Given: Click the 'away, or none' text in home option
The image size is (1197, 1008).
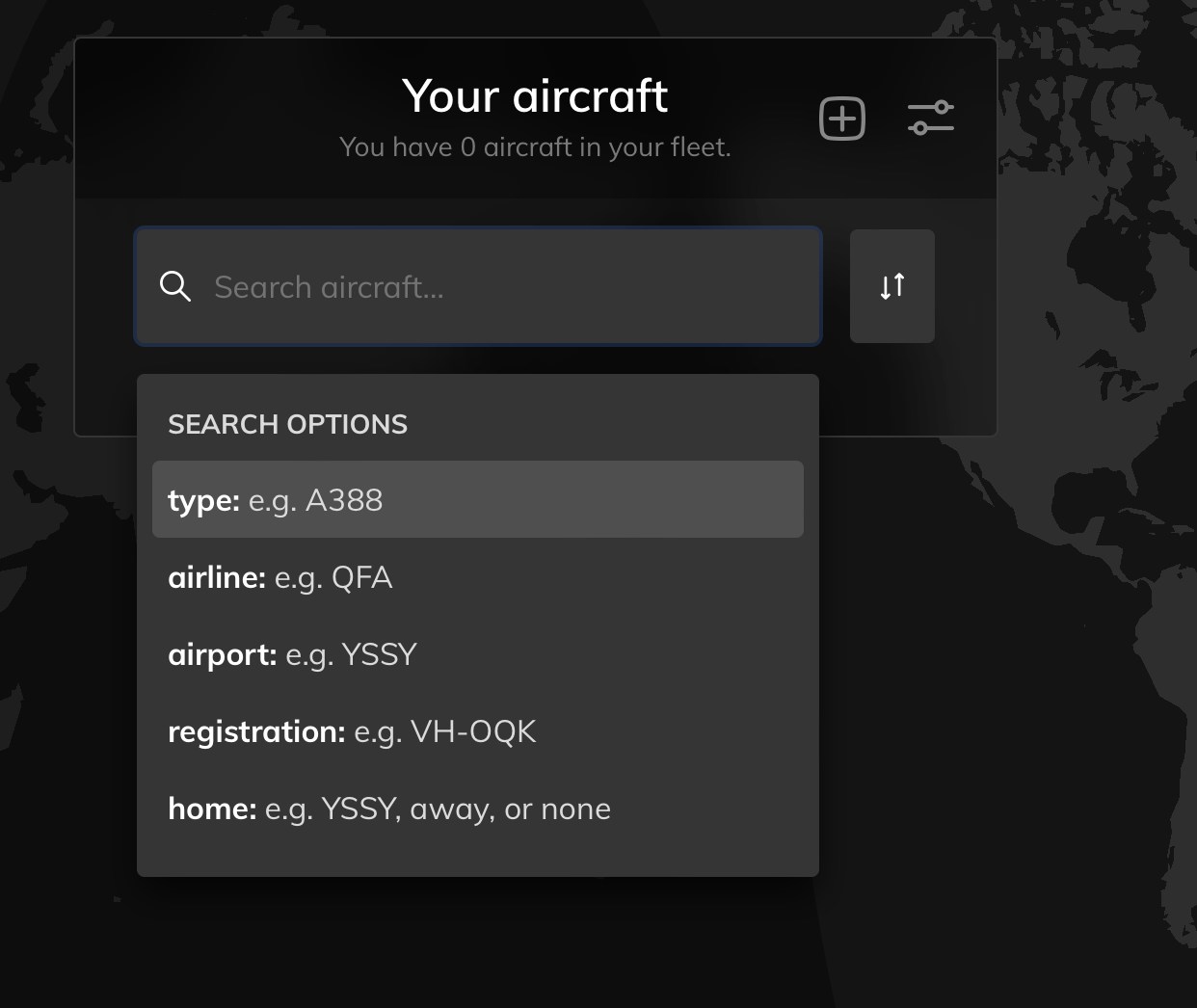Looking at the screenshot, I should coord(510,809).
